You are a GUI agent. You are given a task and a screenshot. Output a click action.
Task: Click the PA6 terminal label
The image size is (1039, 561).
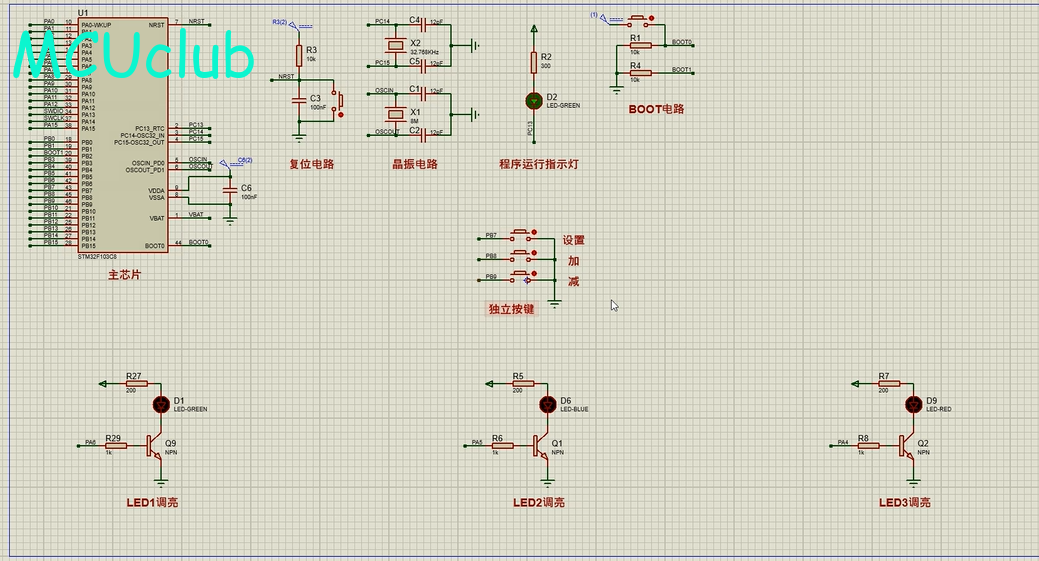click(91, 442)
